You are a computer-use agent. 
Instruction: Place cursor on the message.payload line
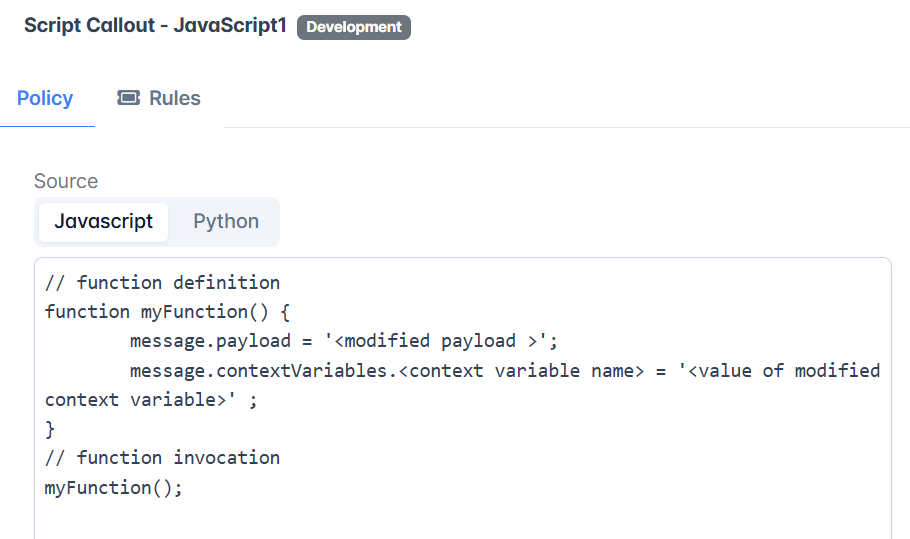[344, 341]
